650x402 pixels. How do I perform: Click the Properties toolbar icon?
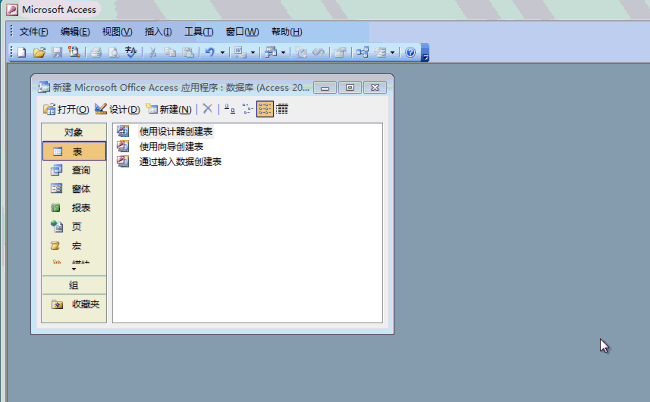point(340,53)
